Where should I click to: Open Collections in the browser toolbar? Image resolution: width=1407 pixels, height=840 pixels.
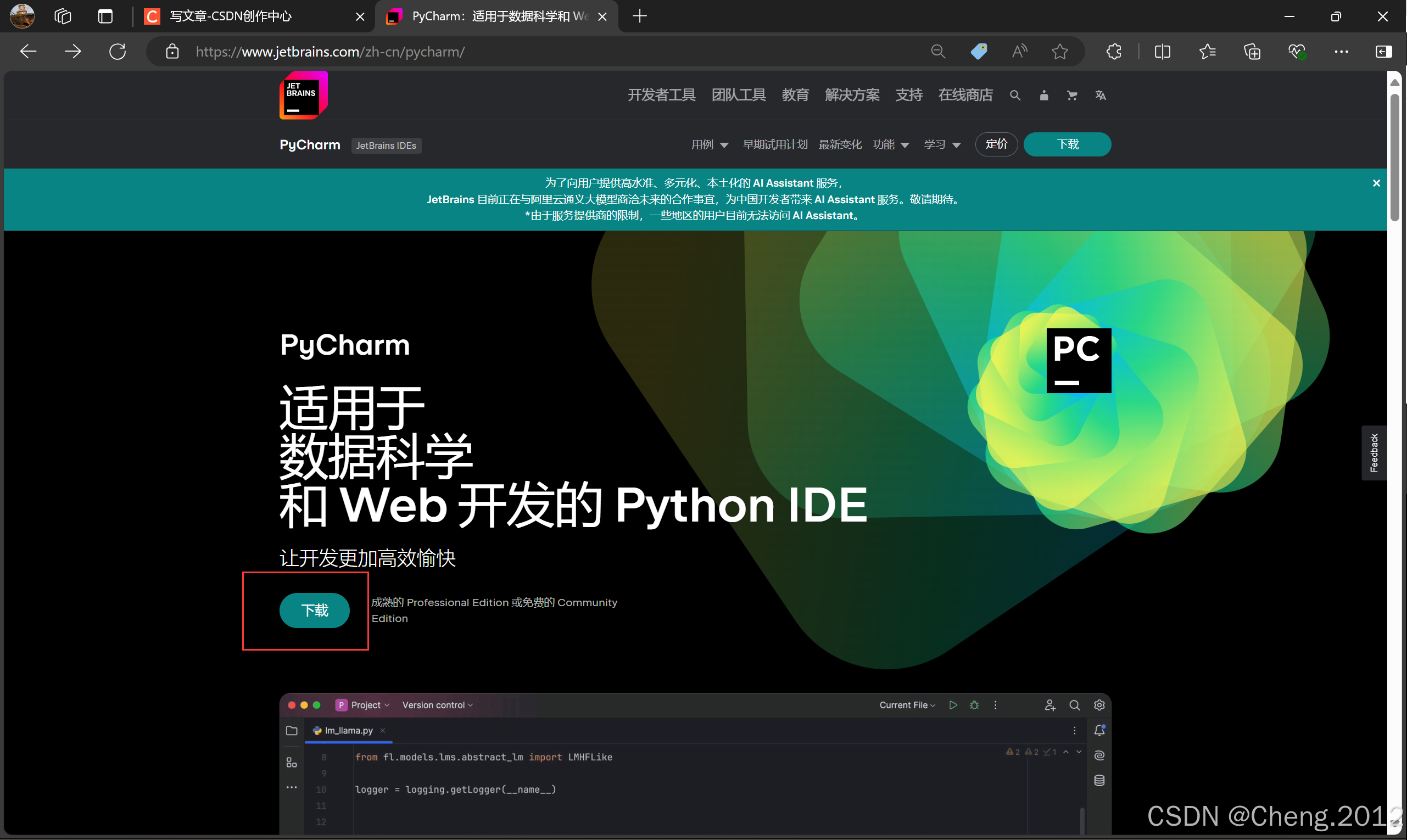point(1252,52)
